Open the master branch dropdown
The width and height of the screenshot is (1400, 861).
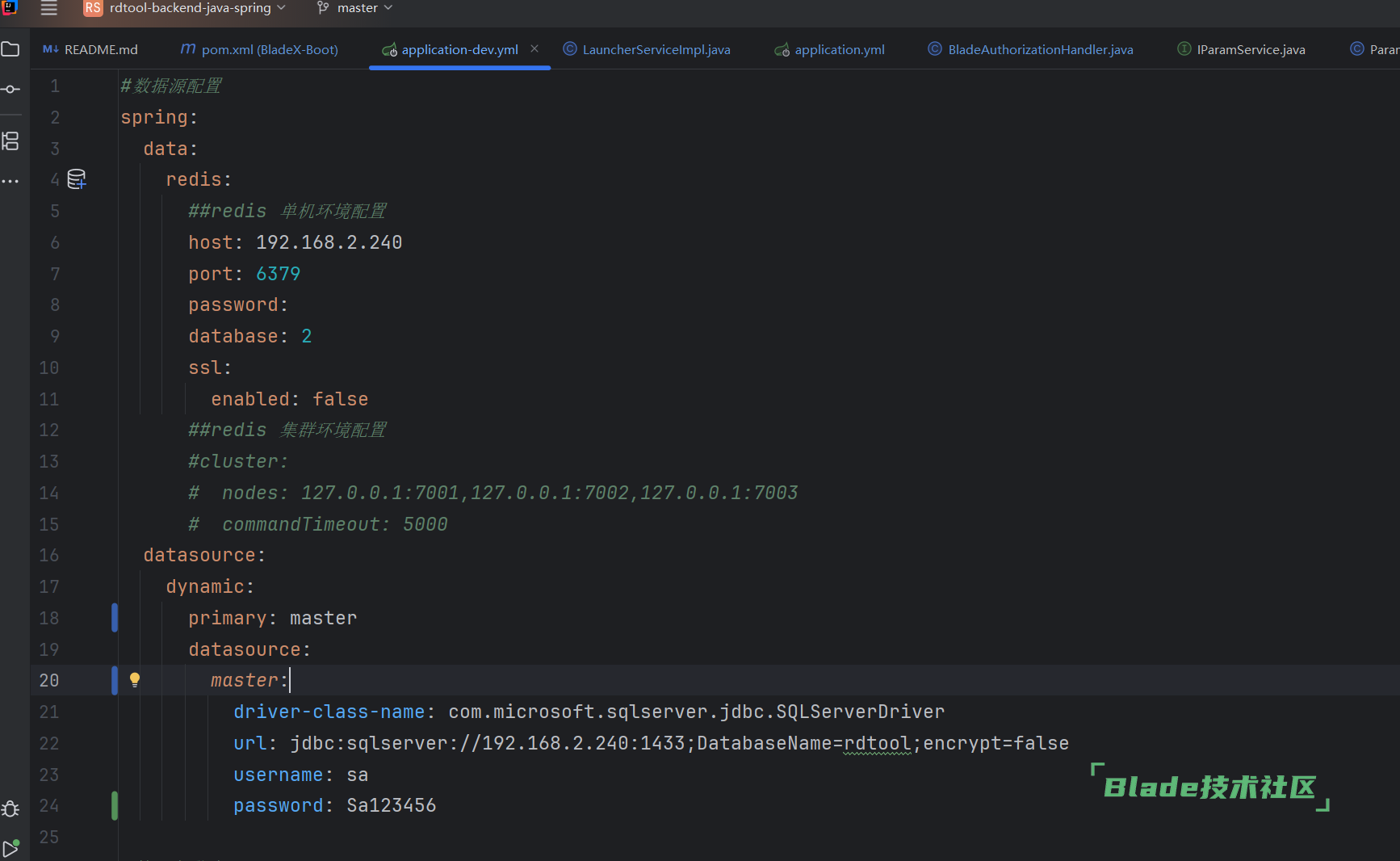365,8
